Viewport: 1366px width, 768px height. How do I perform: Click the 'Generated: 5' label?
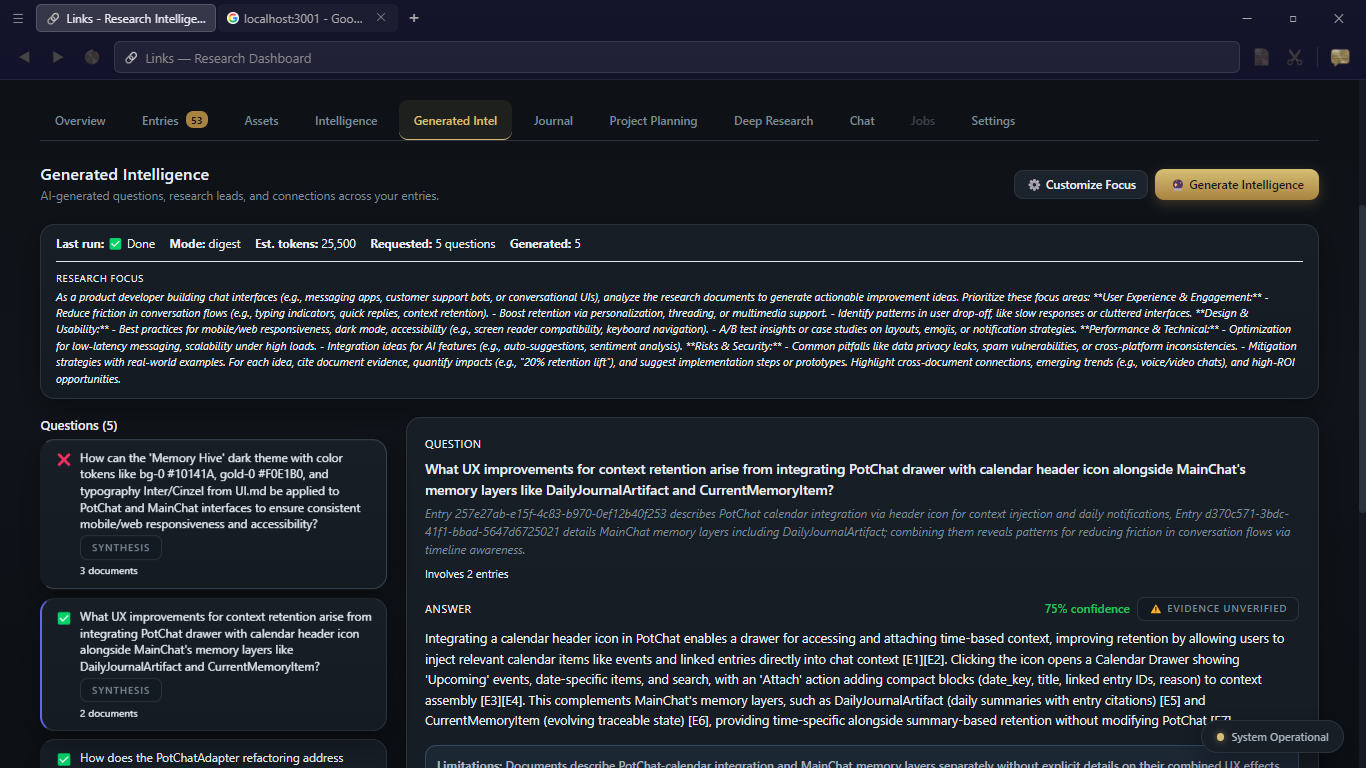tap(545, 244)
